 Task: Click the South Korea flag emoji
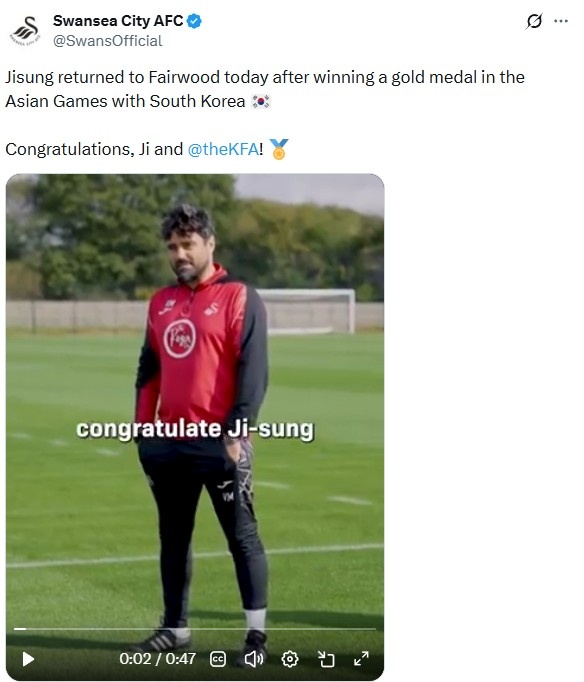pos(261,101)
